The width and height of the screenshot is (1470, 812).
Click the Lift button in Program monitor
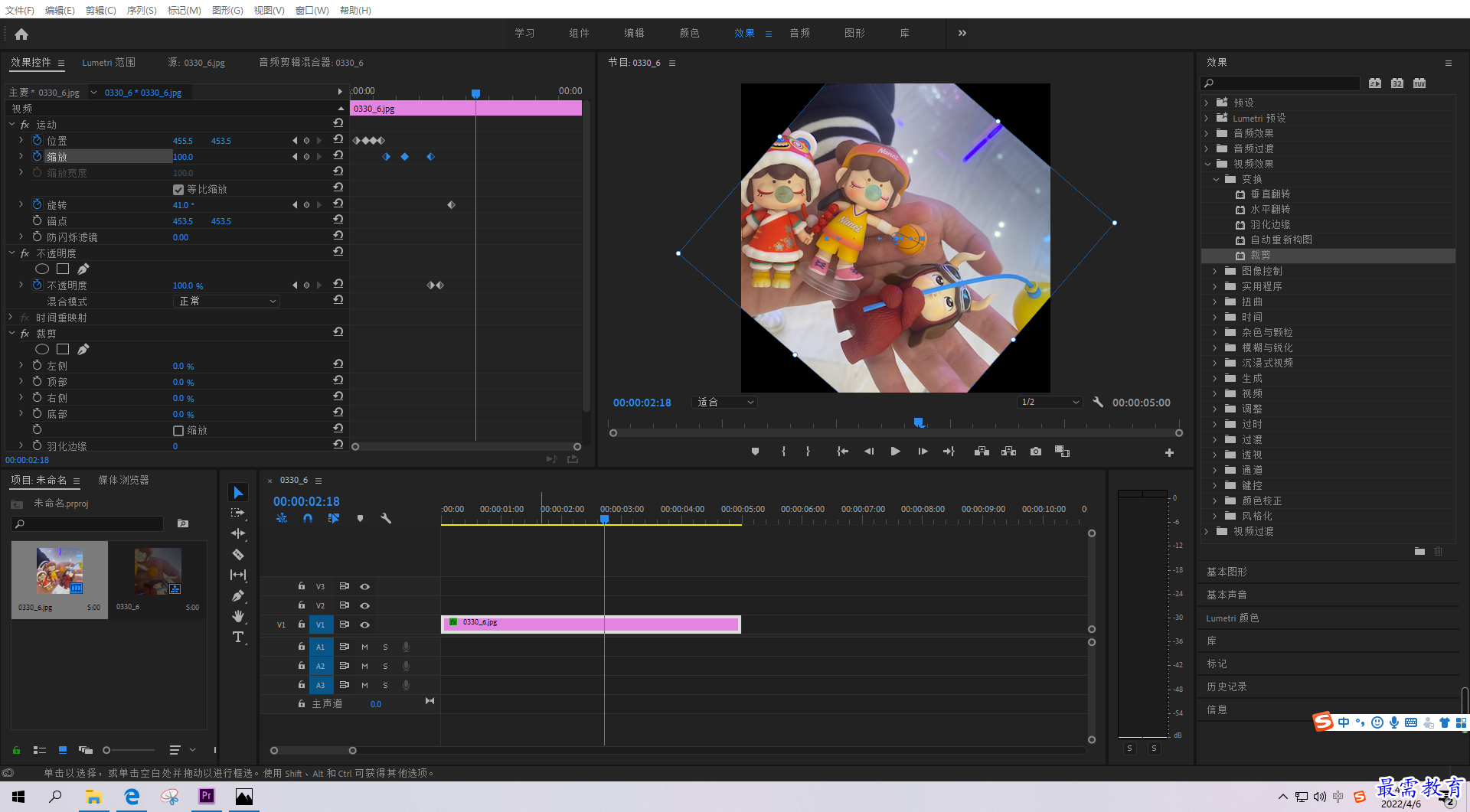(x=982, y=452)
